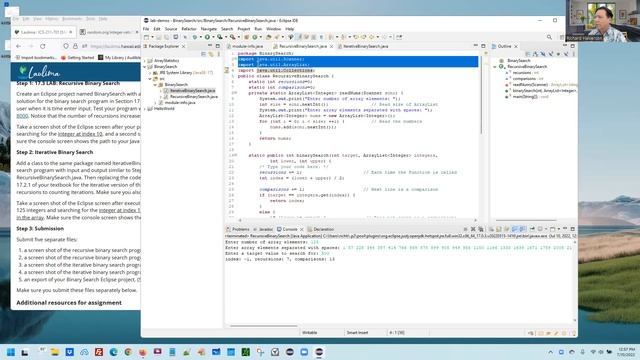Click the Run with coverage icon
This screenshot has width=640, height=360.
click(x=220, y=37)
